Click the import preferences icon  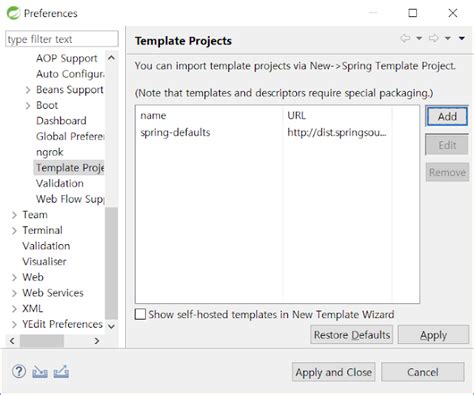[40, 372]
